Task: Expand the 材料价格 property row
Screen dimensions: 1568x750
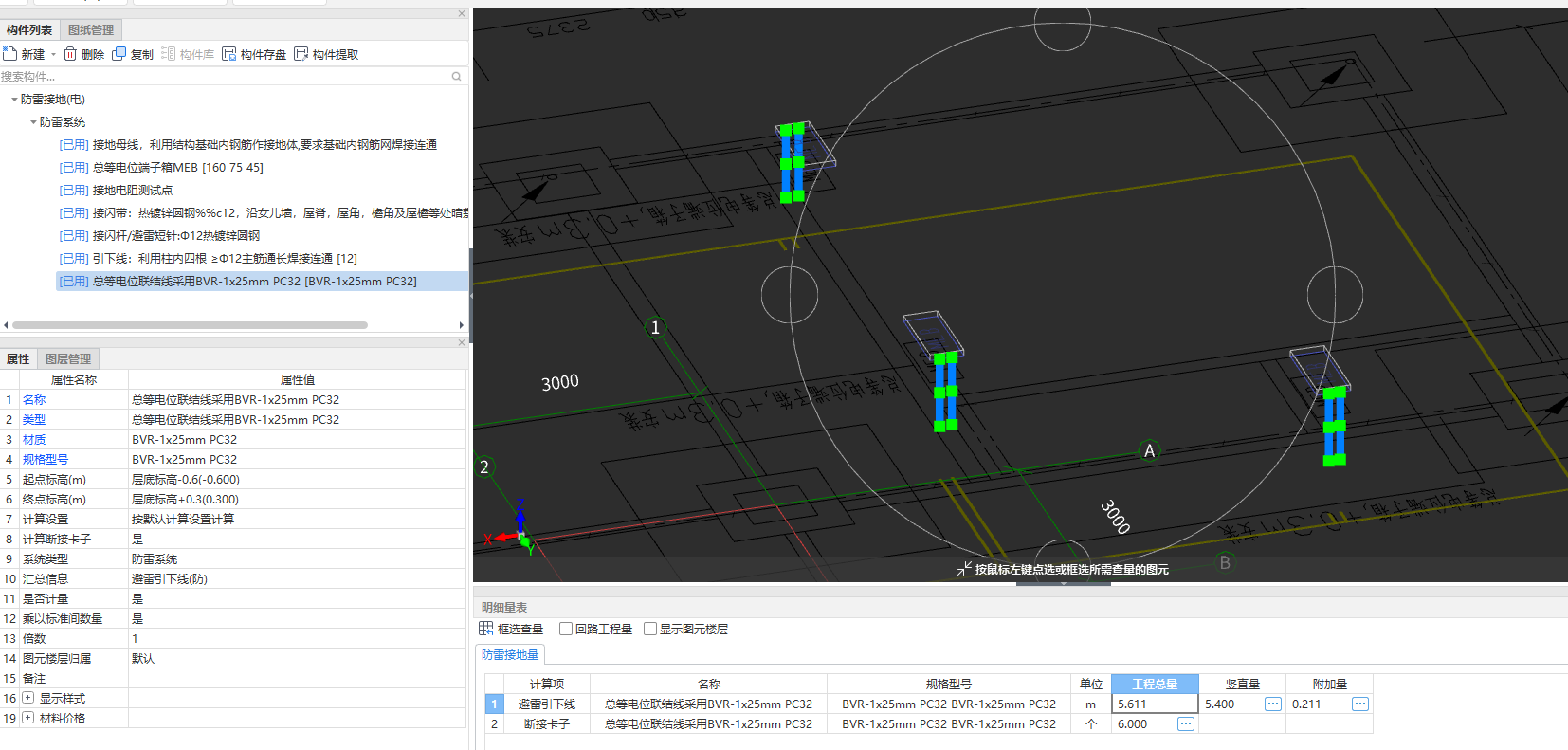Action: pyautogui.click(x=27, y=718)
